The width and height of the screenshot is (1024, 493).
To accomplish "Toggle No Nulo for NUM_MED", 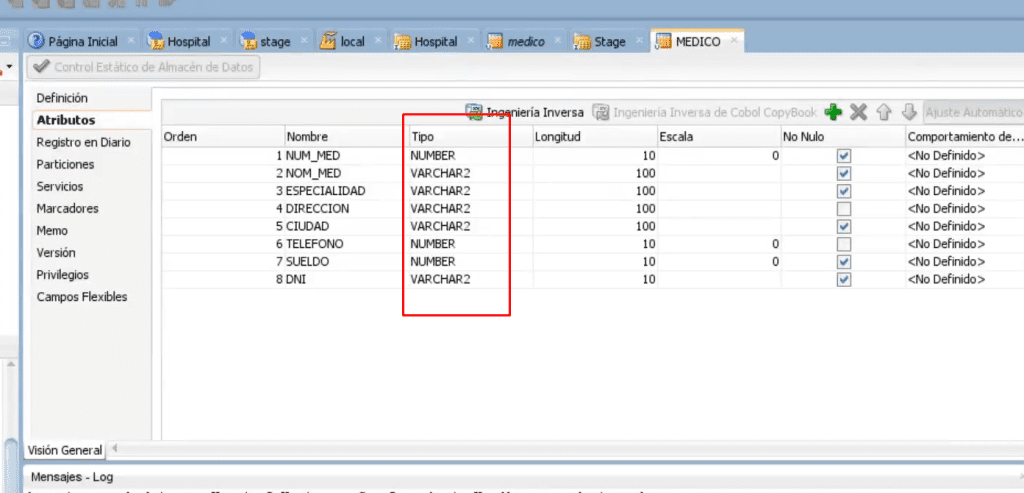I will pos(844,156).
